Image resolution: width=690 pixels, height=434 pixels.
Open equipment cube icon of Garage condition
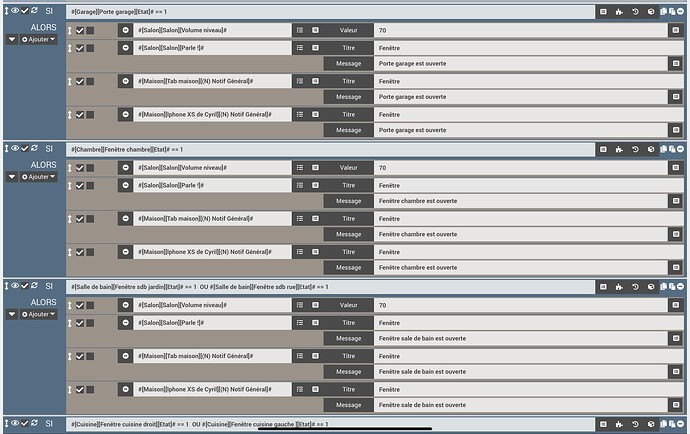pyautogui.click(x=651, y=12)
